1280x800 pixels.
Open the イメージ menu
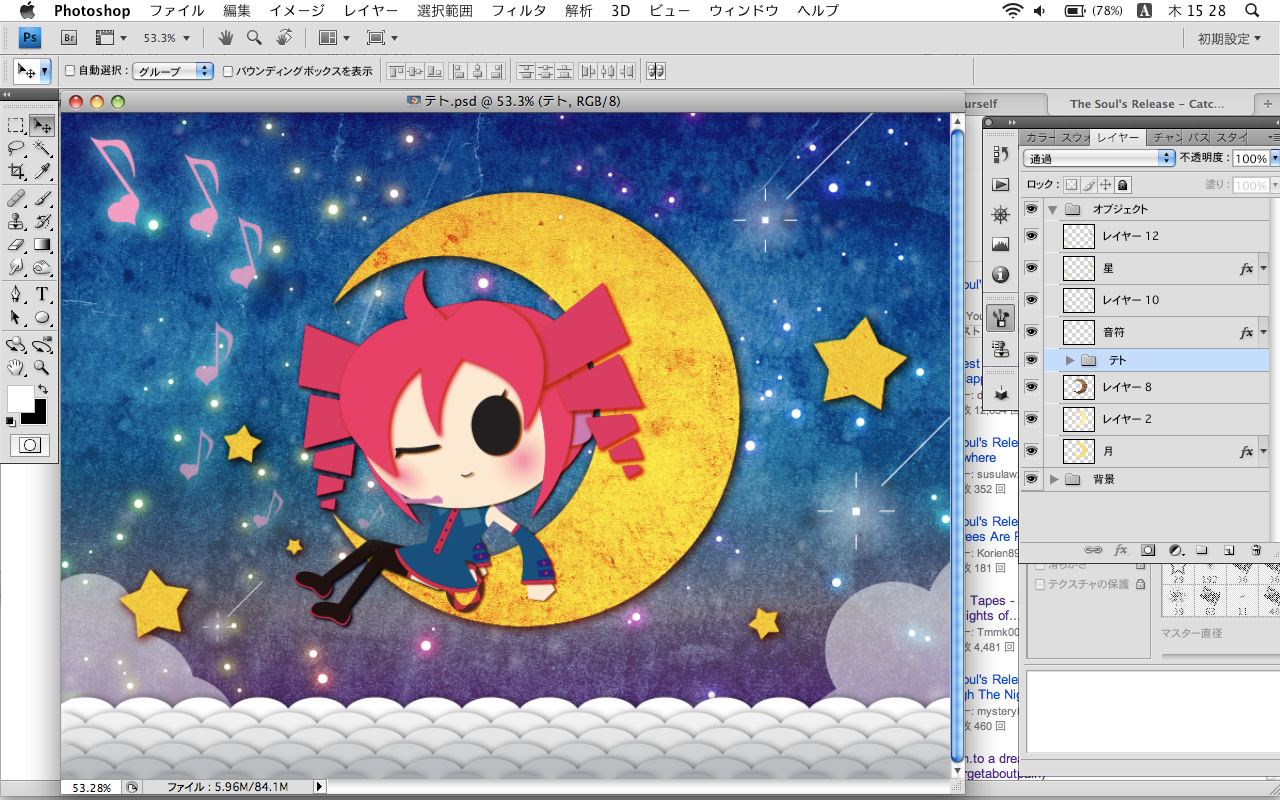point(297,11)
